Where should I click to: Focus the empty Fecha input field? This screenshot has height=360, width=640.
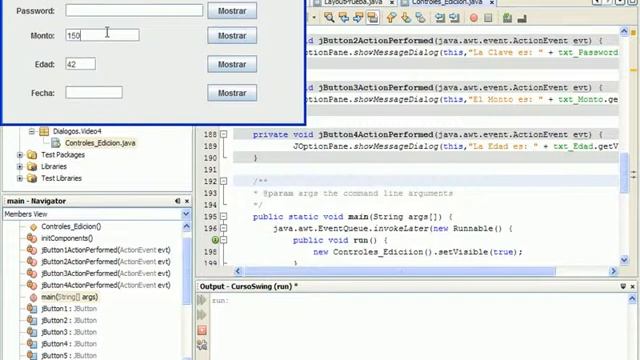pyautogui.click(x=94, y=92)
